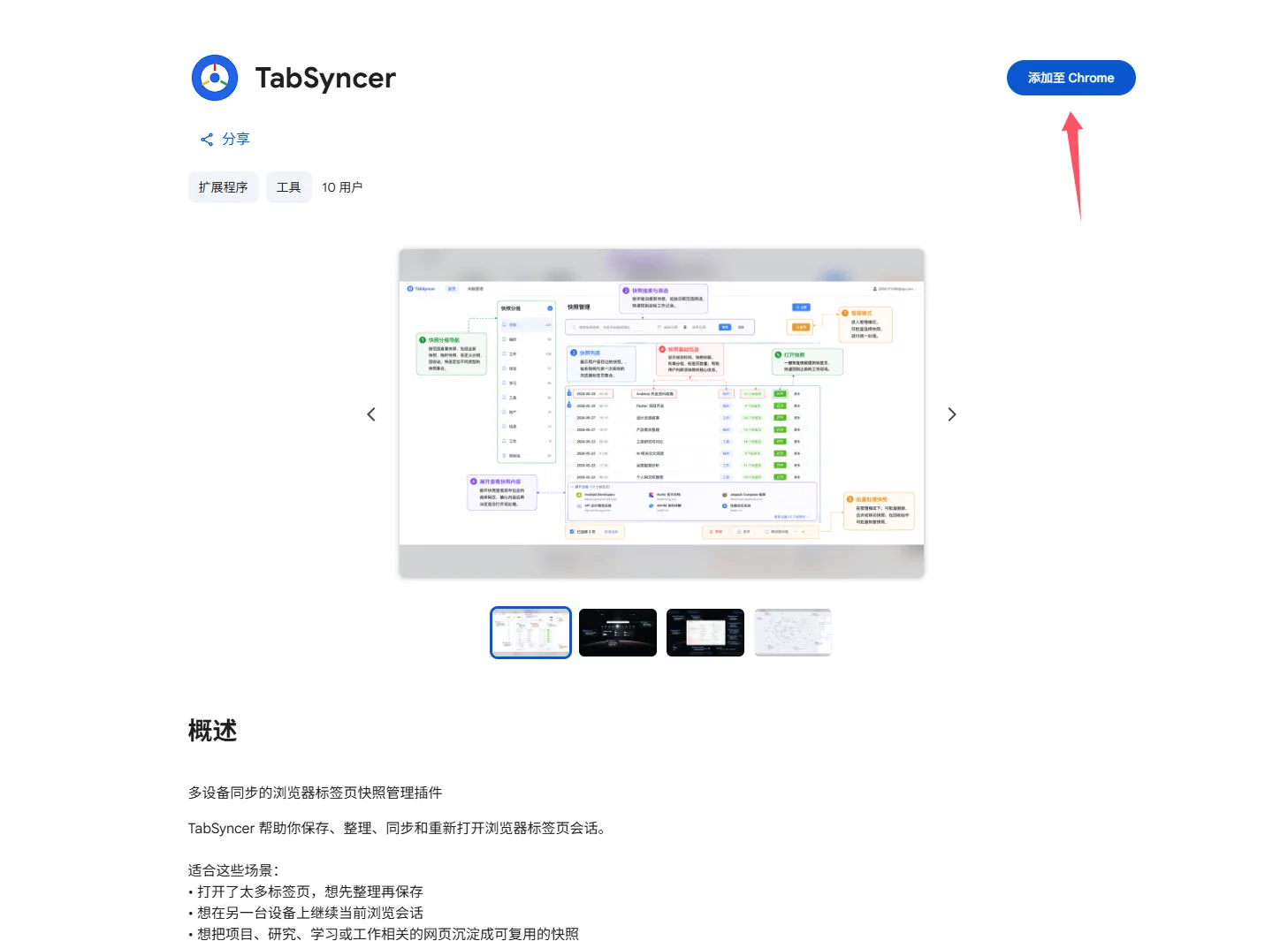This screenshot has width=1288, height=941.
Task: Select the fourth light gray thumbnail
Action: pos(793,633)
